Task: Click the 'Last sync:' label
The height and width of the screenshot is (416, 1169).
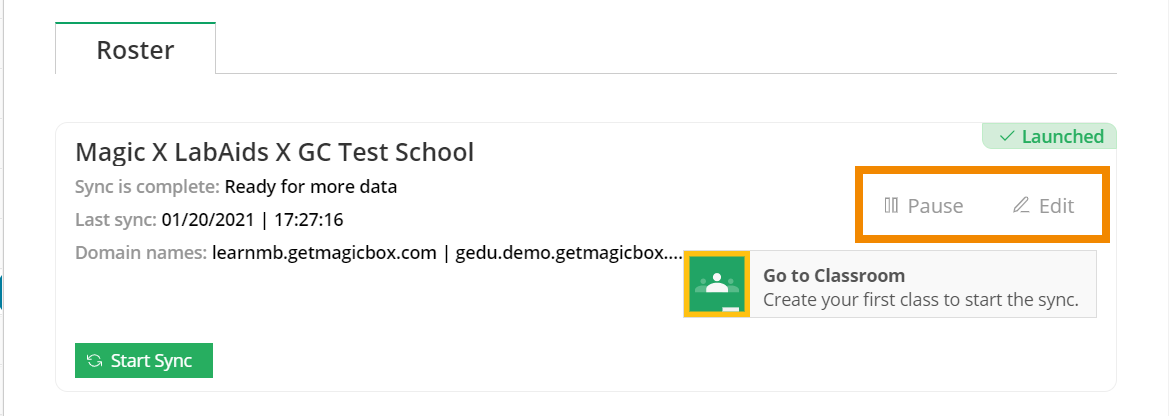Action: tap(115, 219)
